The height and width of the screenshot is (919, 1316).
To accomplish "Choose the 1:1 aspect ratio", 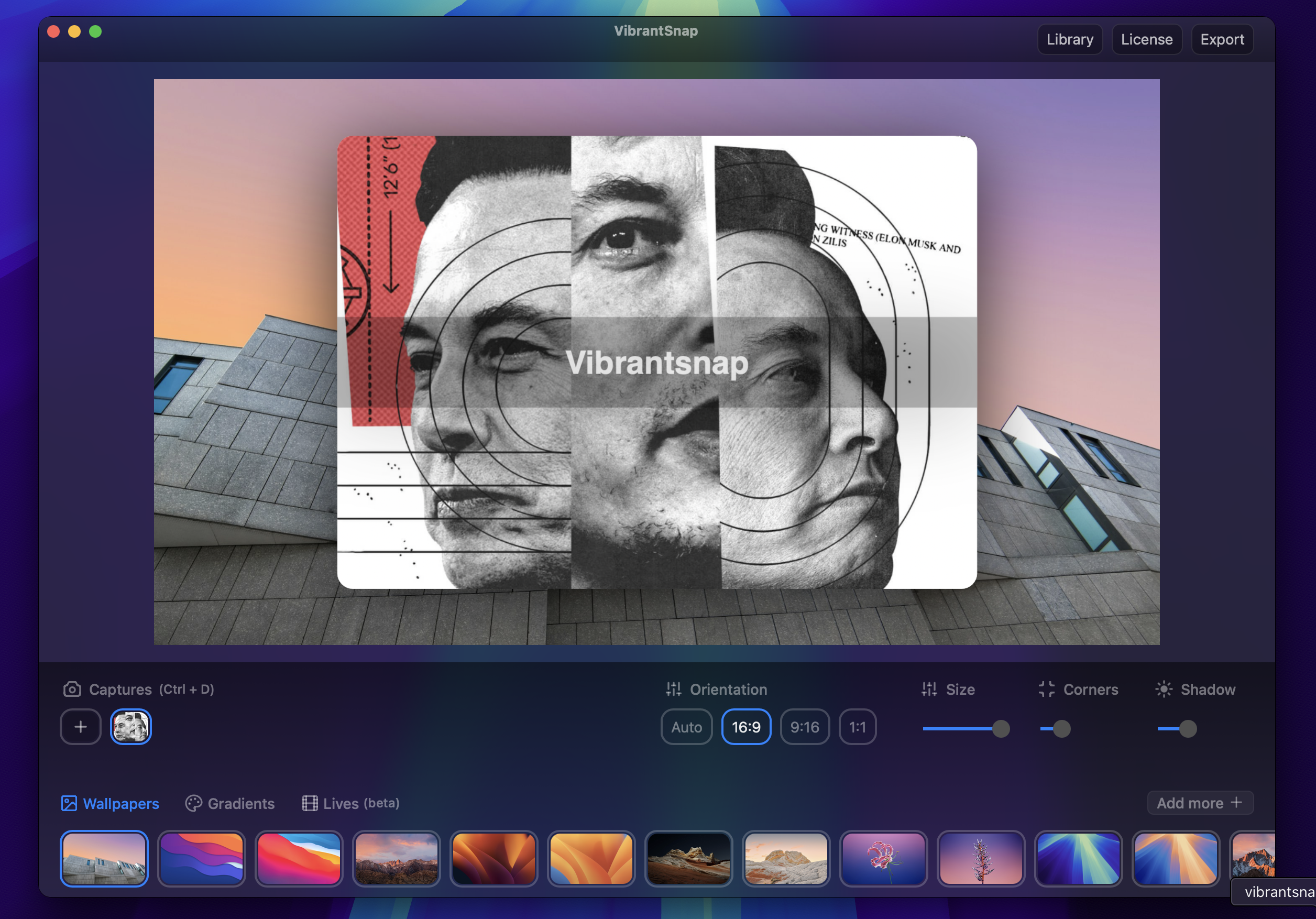I will tap(857, 727).
